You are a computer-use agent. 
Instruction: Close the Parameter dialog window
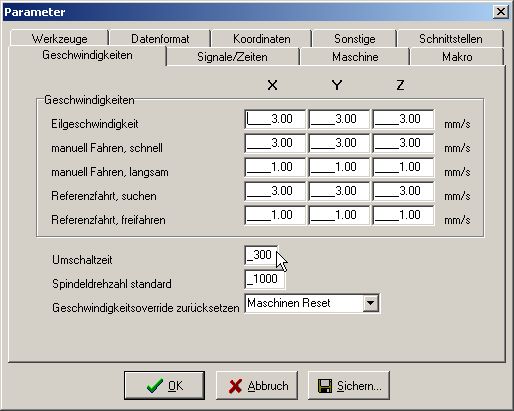(x=500, y=12)
